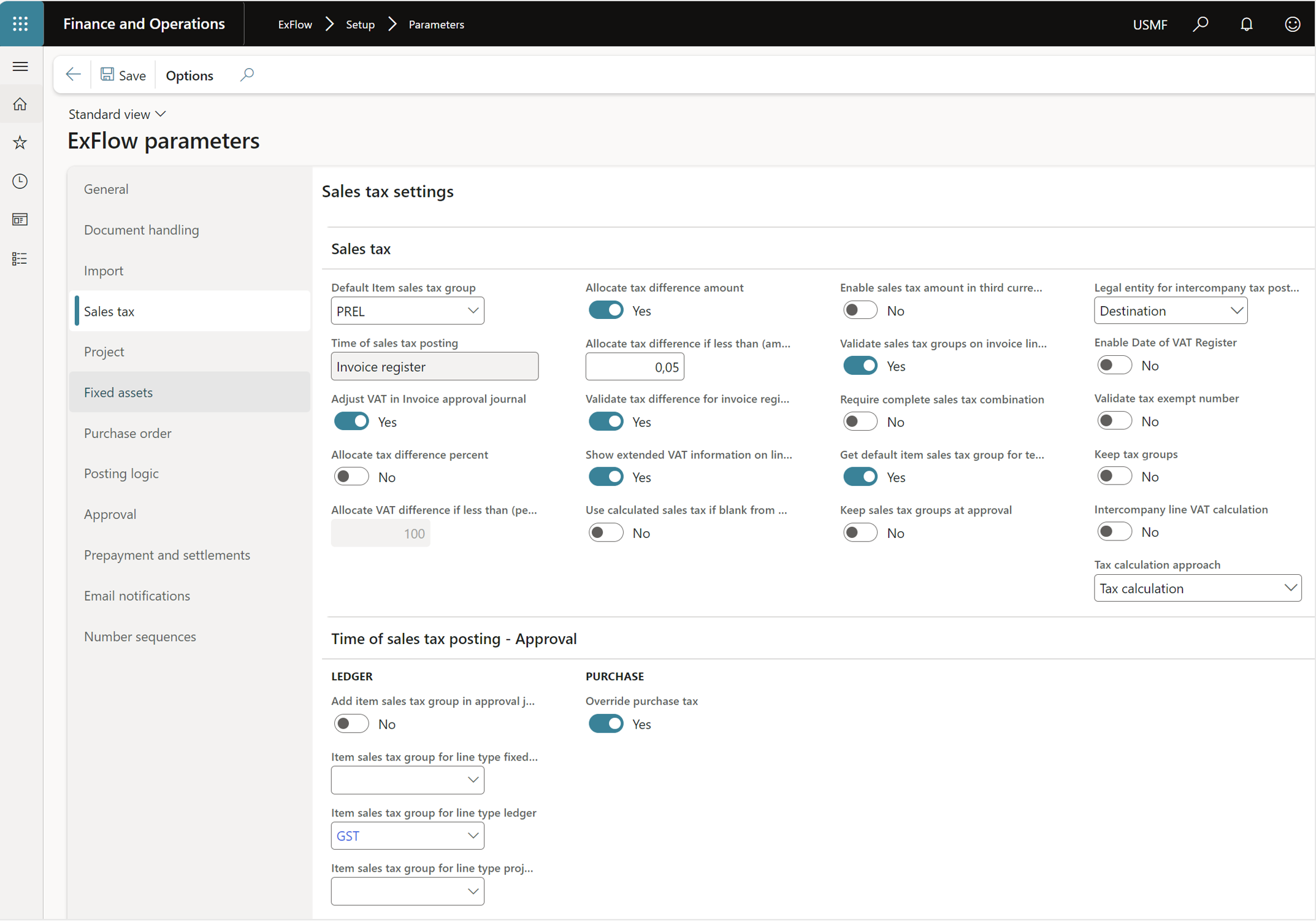1316x922 pixels.
Task: Toggle Adjust VAT in Invoice approval journal
Action: click(x=351, y=421)
